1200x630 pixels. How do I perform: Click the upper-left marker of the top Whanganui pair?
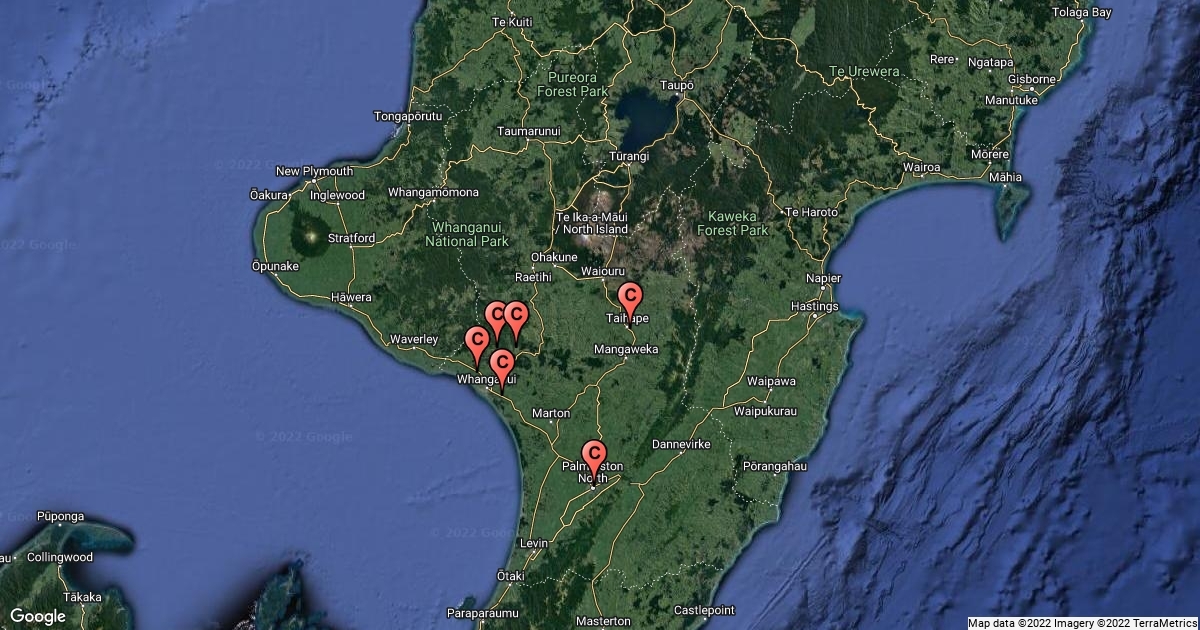point(496,318)
